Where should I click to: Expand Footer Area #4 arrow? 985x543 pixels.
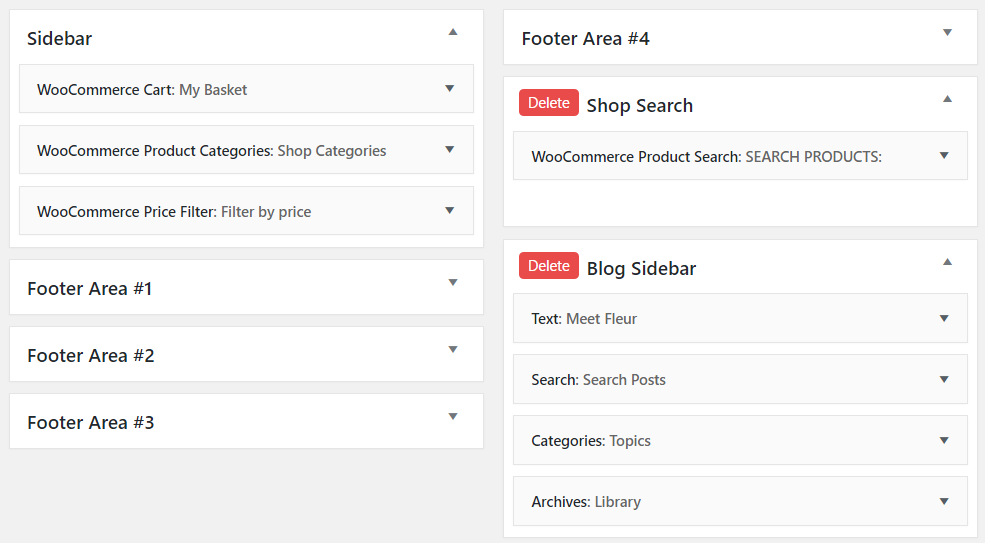[947, 33]
